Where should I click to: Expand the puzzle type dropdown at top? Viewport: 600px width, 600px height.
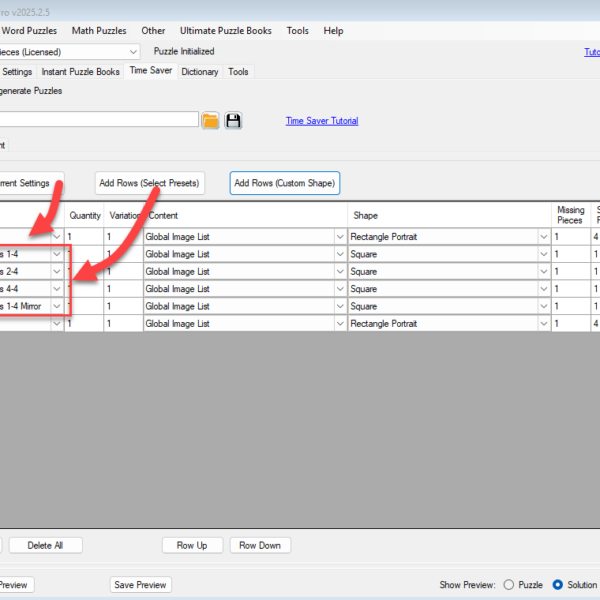click(x=134, y=51)
